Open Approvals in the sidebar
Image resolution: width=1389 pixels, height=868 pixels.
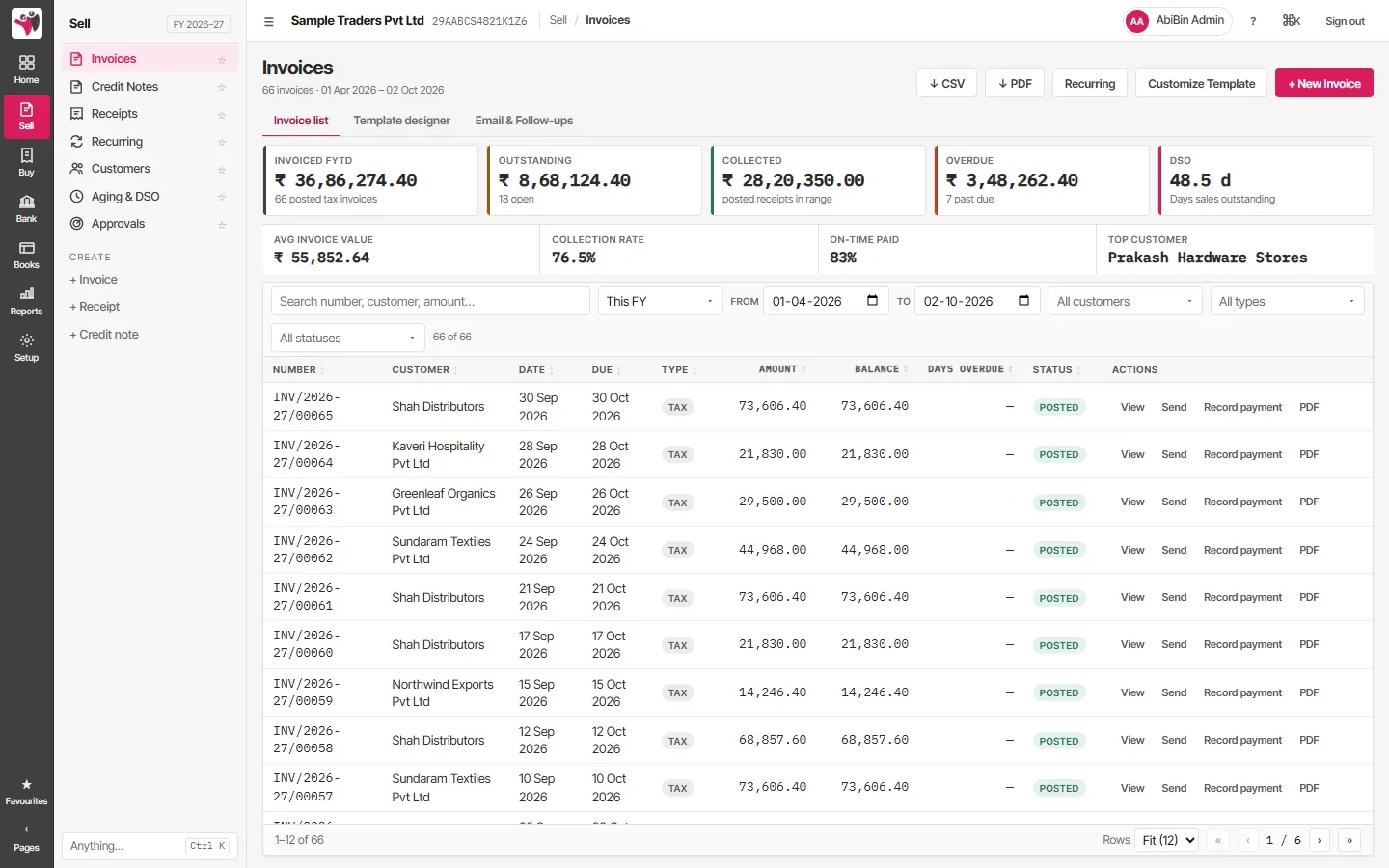pos(150,224)
